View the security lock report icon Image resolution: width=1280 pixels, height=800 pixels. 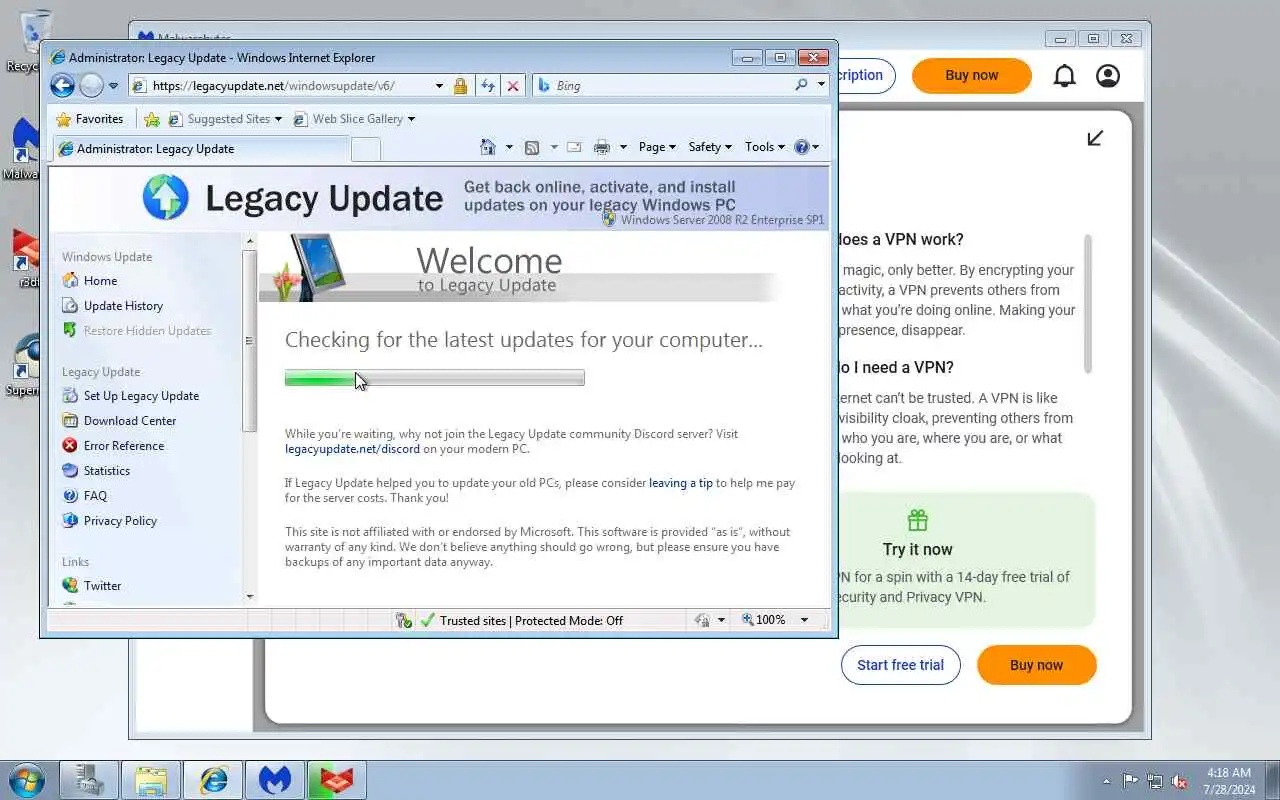(x=460, y=86)
